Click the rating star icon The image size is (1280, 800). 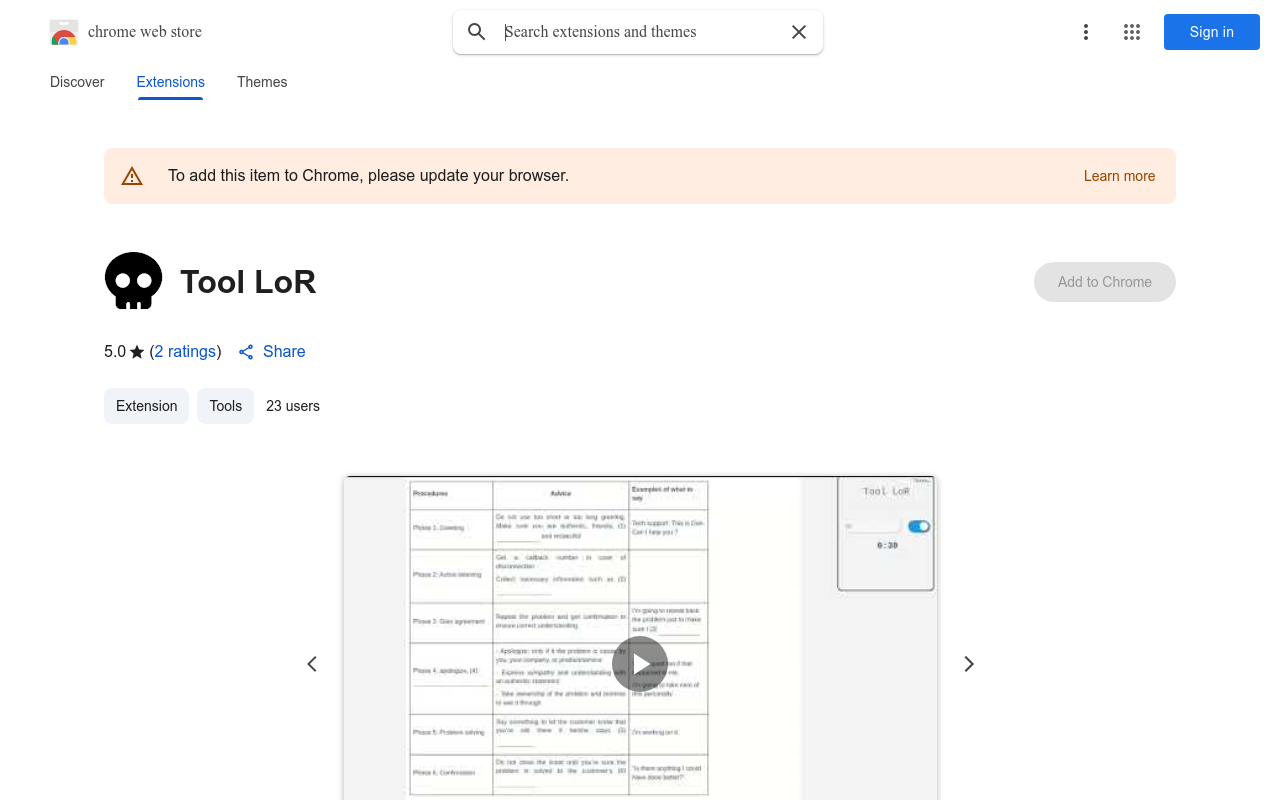point(137,352)
